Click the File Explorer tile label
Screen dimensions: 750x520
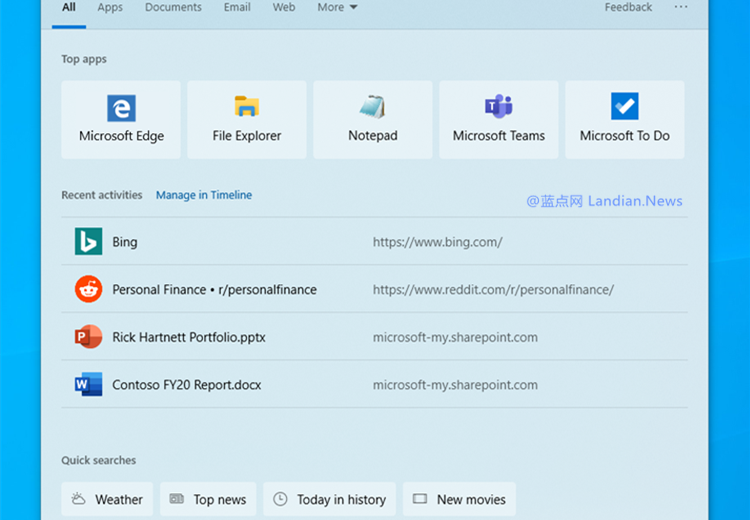(x=247, y=136)
